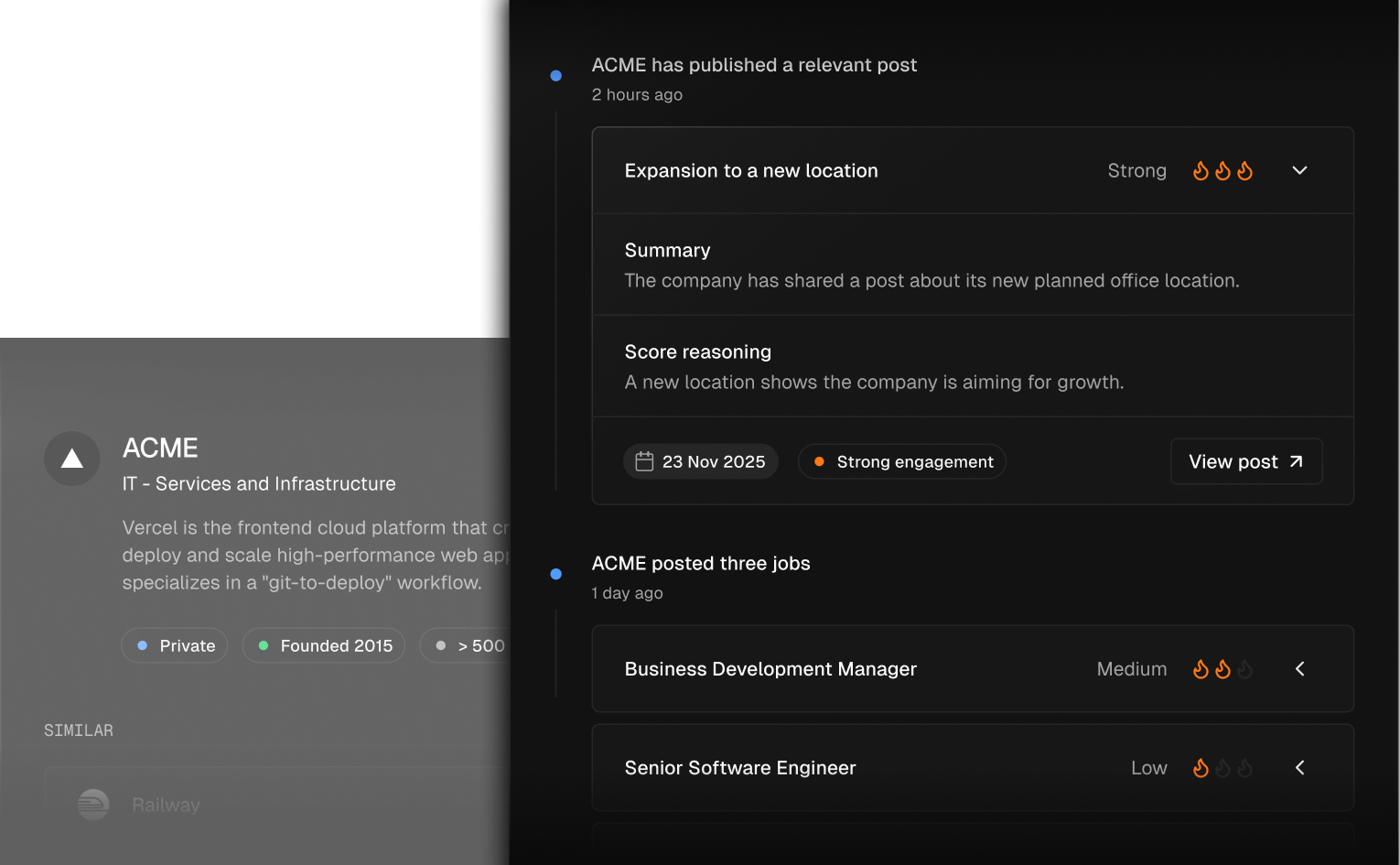Image resolution: width=1400 pixels, height=865 pixels.
Task: Click the '1 day ago' timestamp
Action: coord(628,593)
